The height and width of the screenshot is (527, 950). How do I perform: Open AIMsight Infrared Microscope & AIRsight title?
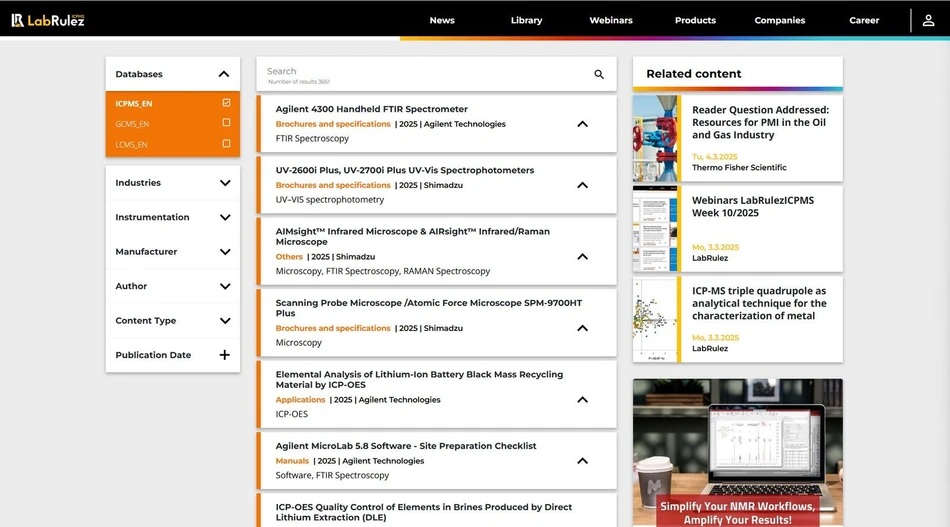pyautogui.click(x=413, y=236)
